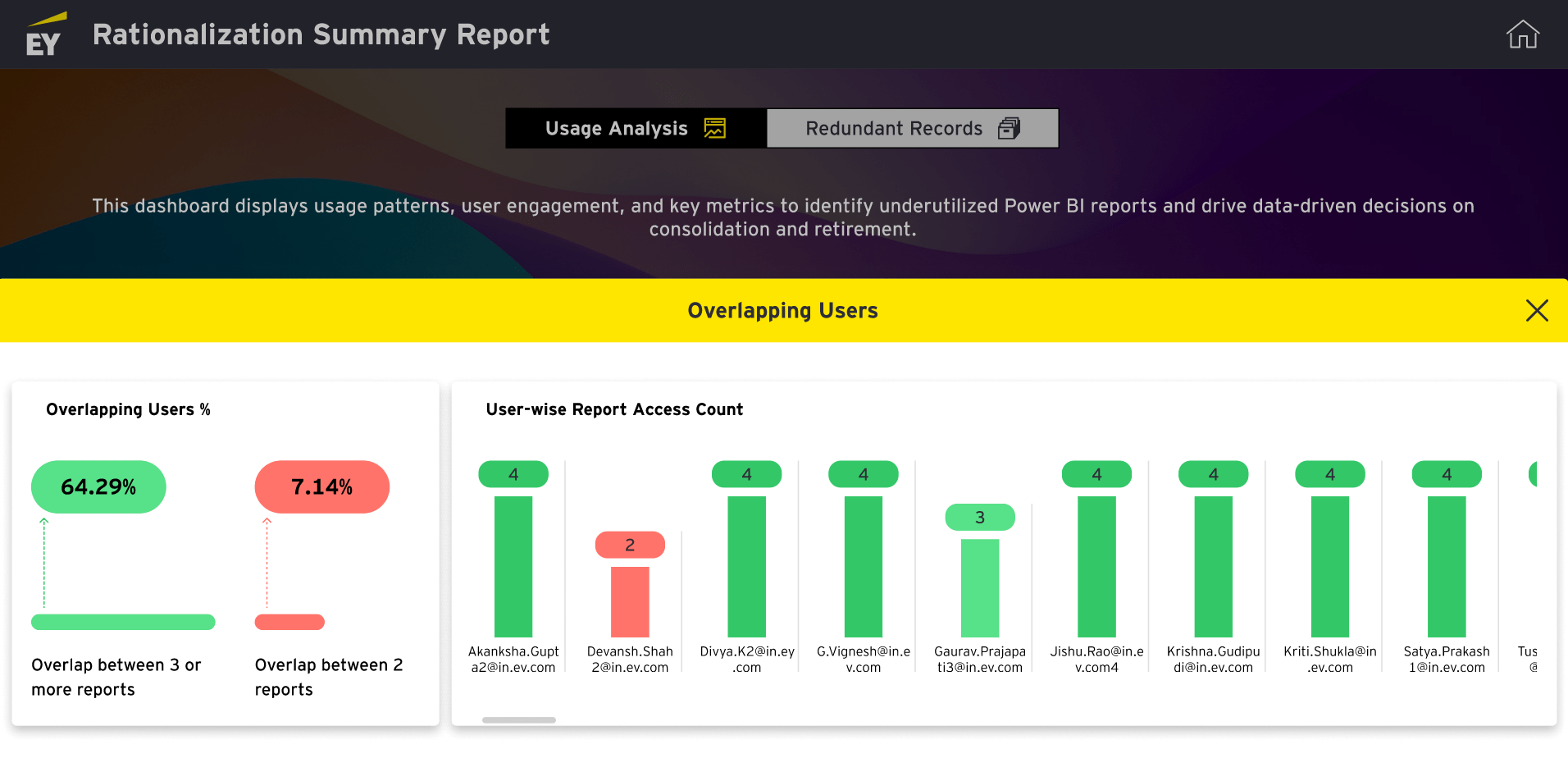This screenshot has width=1568, height=758.
Task: Select the 64.29% overlap badge
Action: click(98, 487)
